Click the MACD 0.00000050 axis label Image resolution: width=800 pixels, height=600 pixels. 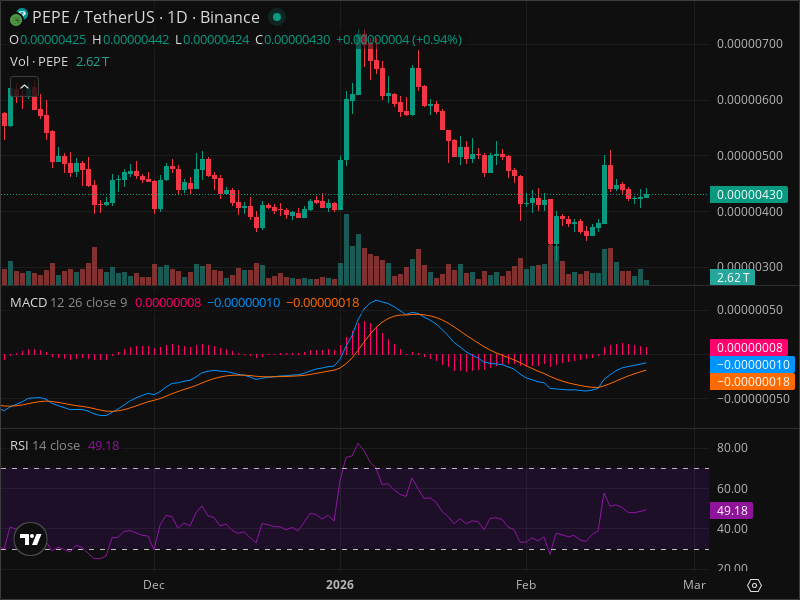pyautogui.click(x=749, y=310)
